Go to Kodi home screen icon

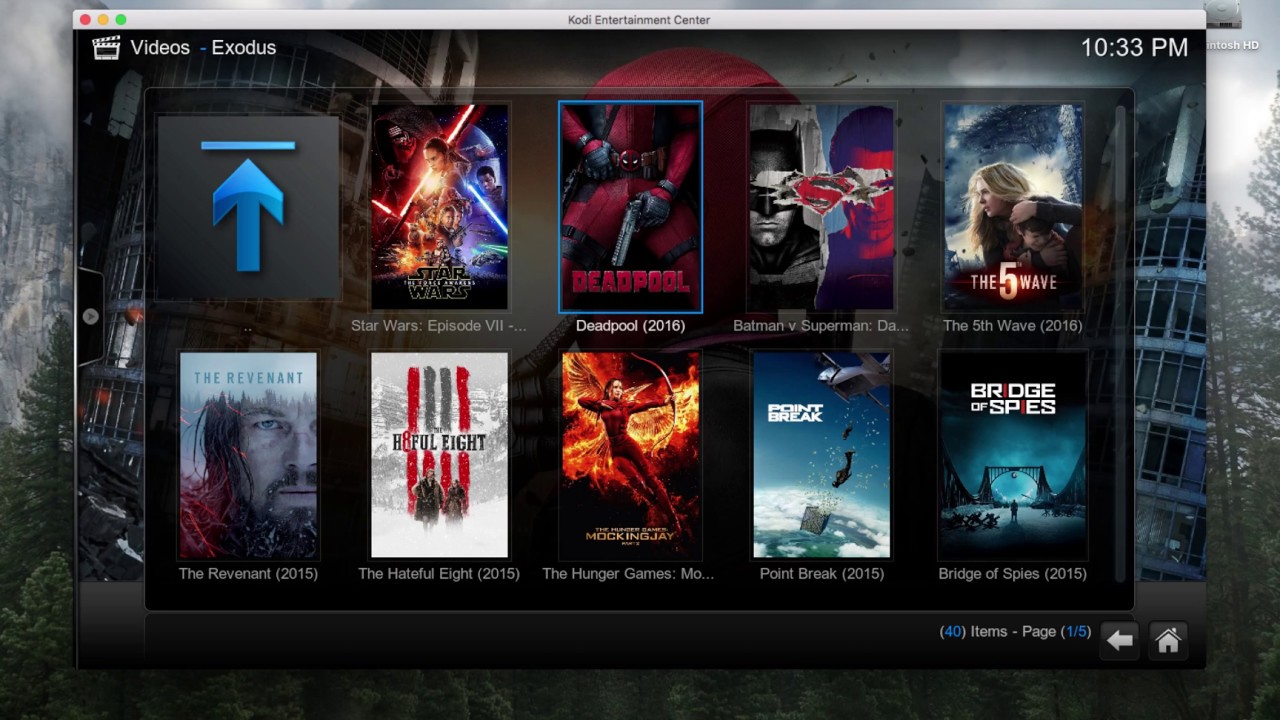click(1167, 640)
